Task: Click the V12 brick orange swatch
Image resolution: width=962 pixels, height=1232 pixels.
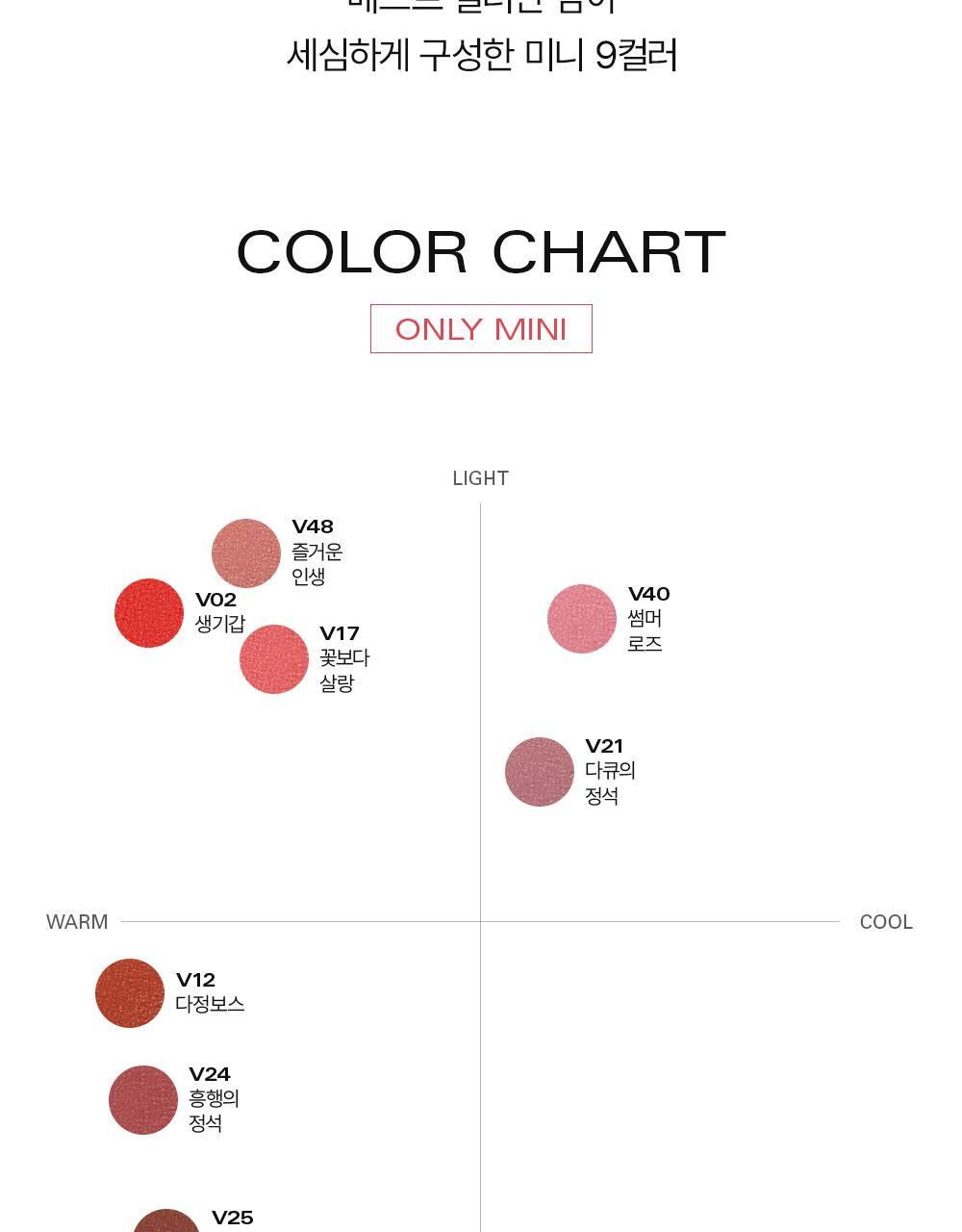Action: 130,993
